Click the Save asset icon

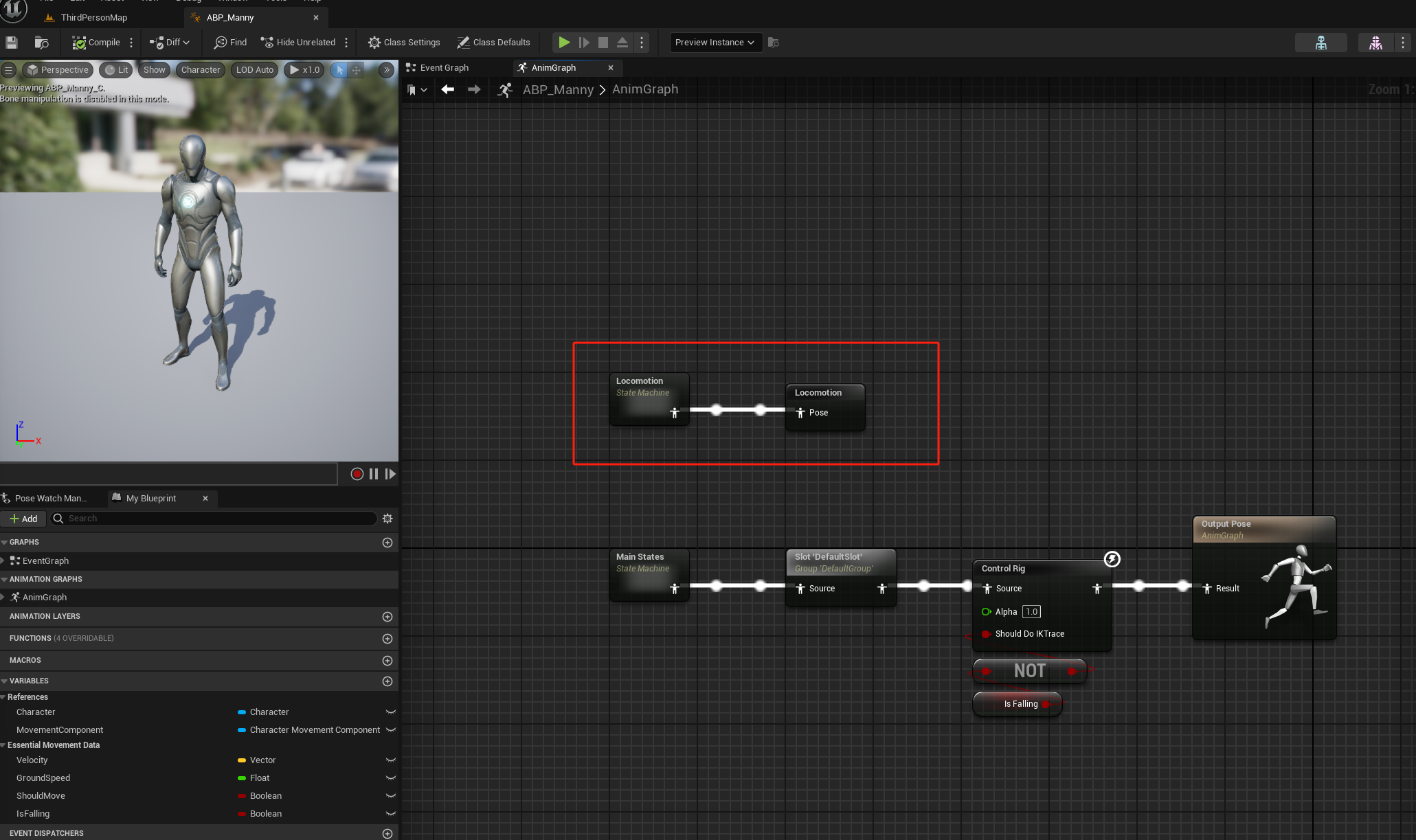[x=12, y=43]
